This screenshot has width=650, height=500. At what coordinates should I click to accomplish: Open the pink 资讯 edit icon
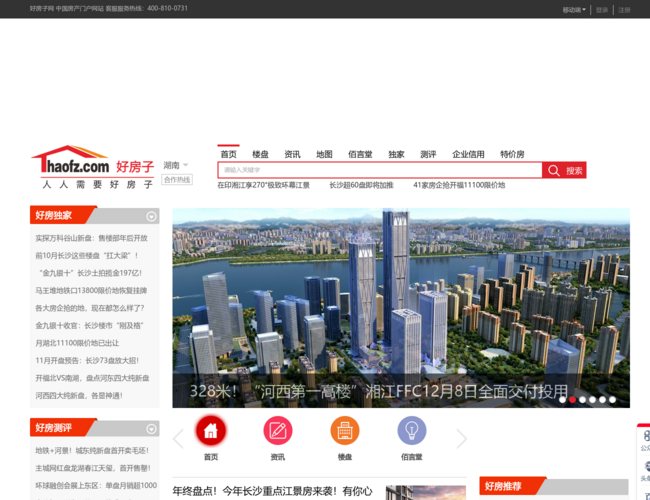click(x=277, y=431)
